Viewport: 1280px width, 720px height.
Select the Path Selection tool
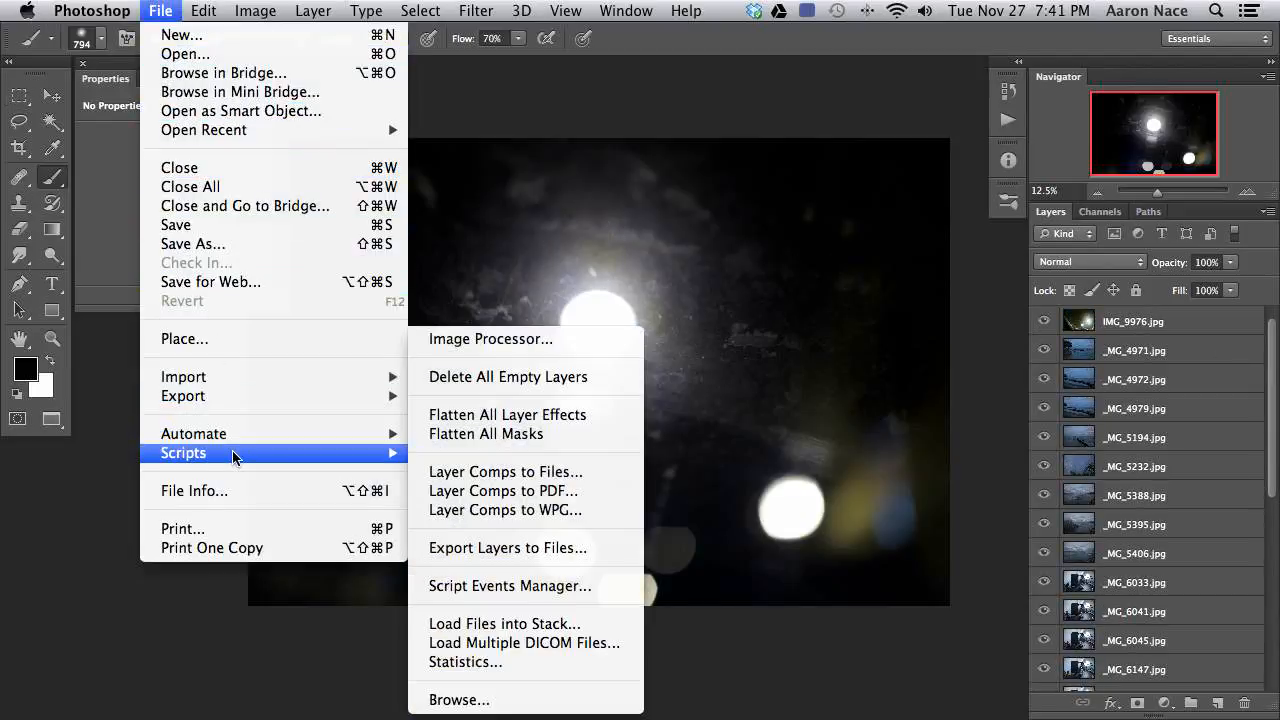coord(19,311)
